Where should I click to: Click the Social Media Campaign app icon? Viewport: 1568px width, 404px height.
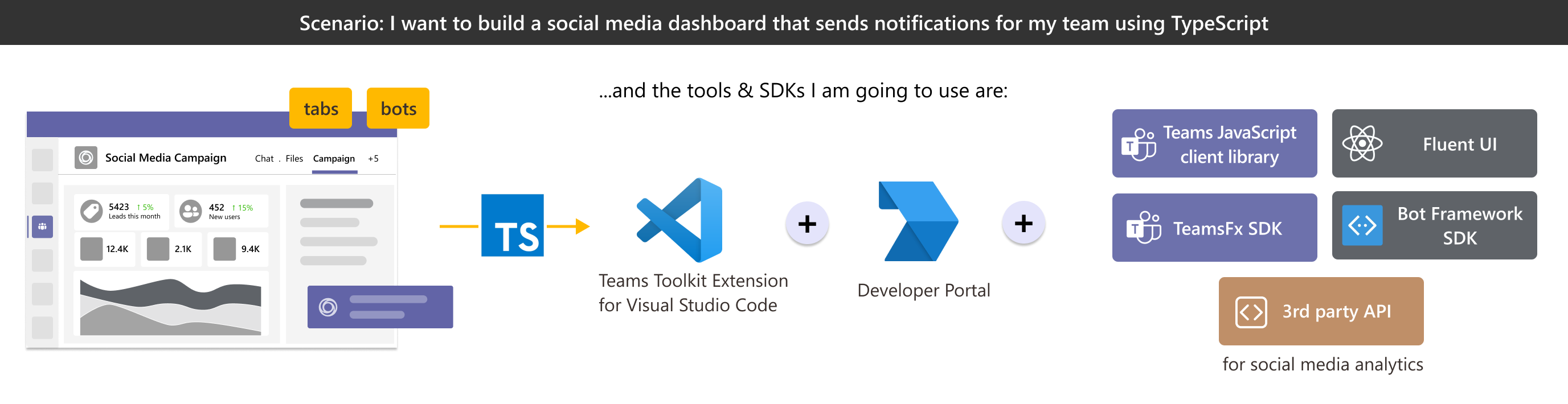tap(86, 158)
